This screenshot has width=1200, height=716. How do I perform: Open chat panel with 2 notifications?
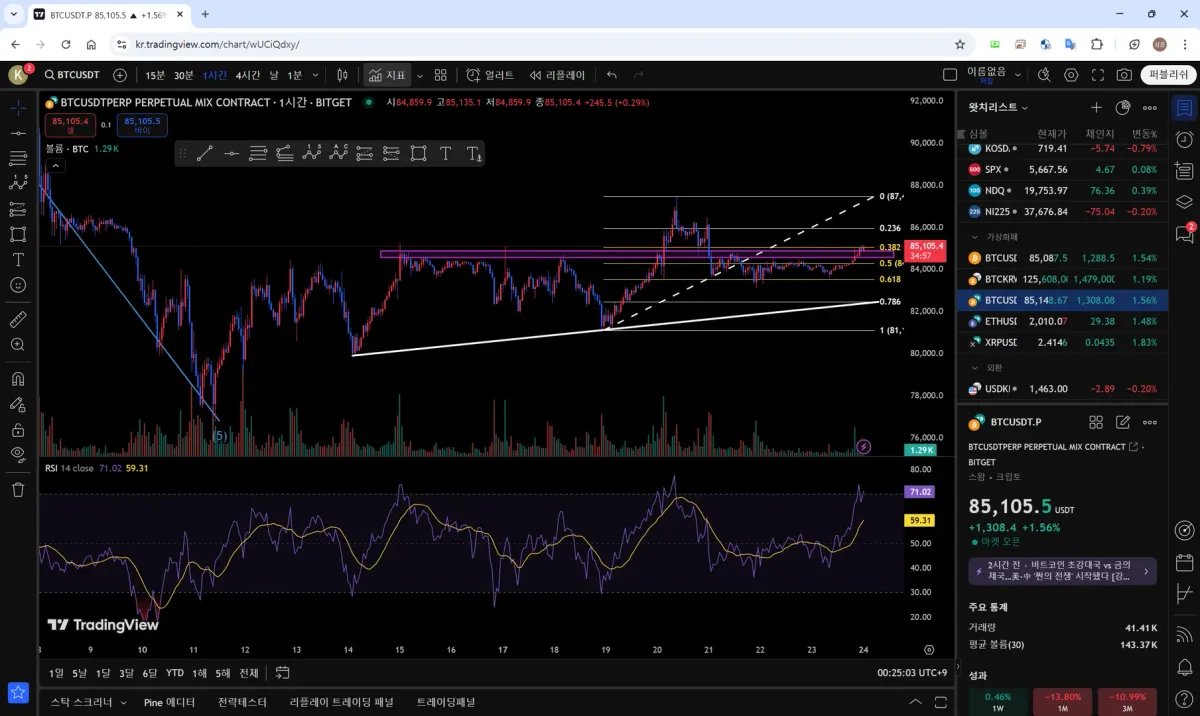tap(1184, 234)
